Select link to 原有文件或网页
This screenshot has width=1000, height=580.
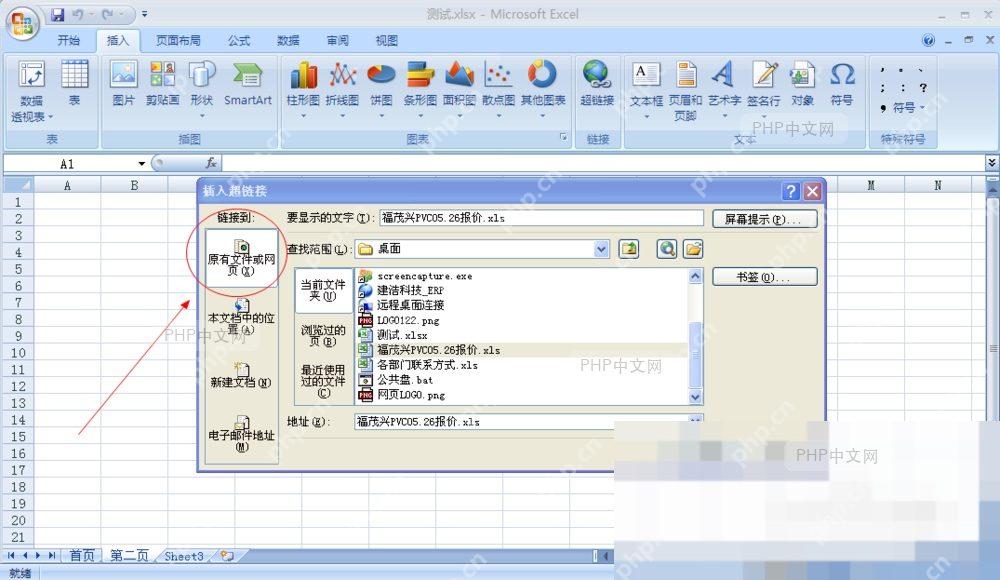point(241,258)
